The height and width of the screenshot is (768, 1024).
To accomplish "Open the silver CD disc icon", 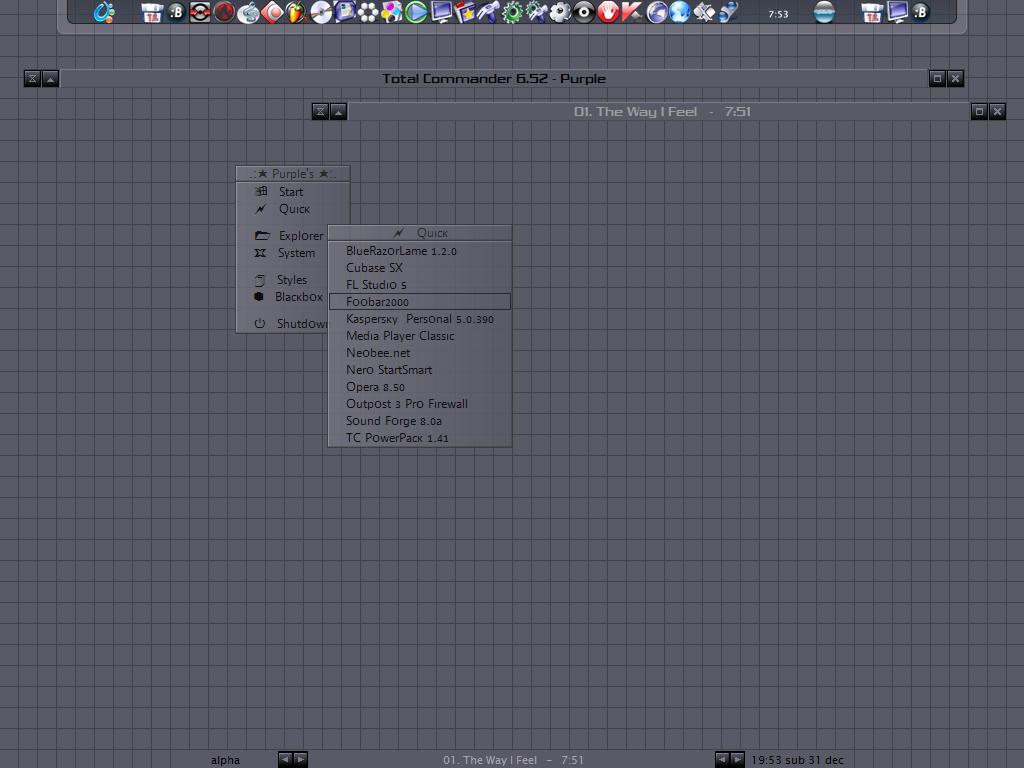I will point(320,12).
